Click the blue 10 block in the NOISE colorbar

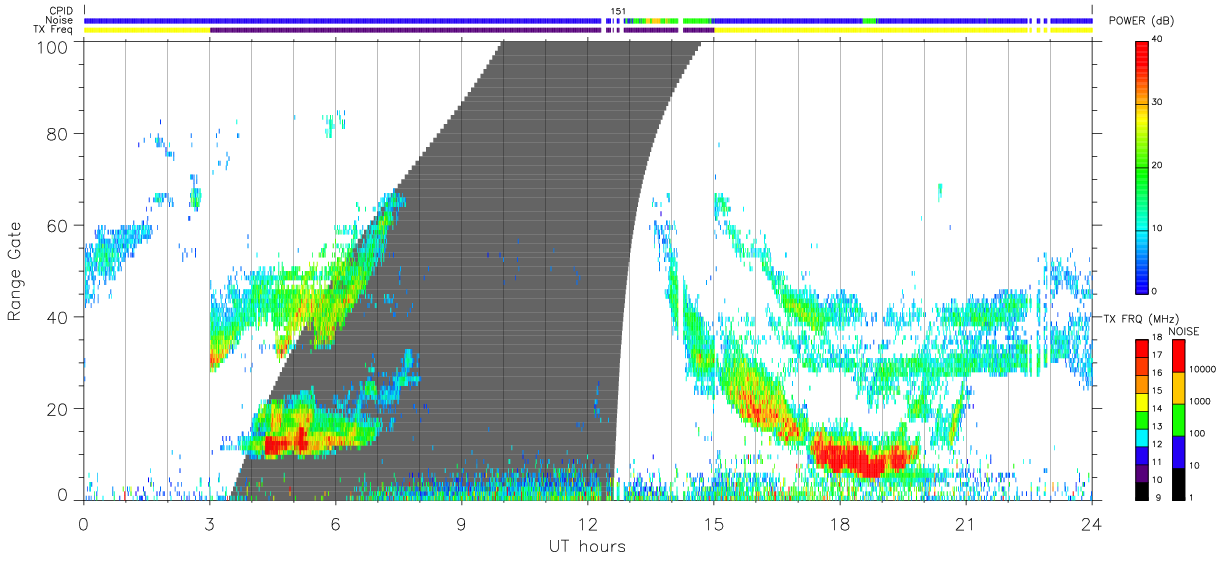(x=1179, y=452)
